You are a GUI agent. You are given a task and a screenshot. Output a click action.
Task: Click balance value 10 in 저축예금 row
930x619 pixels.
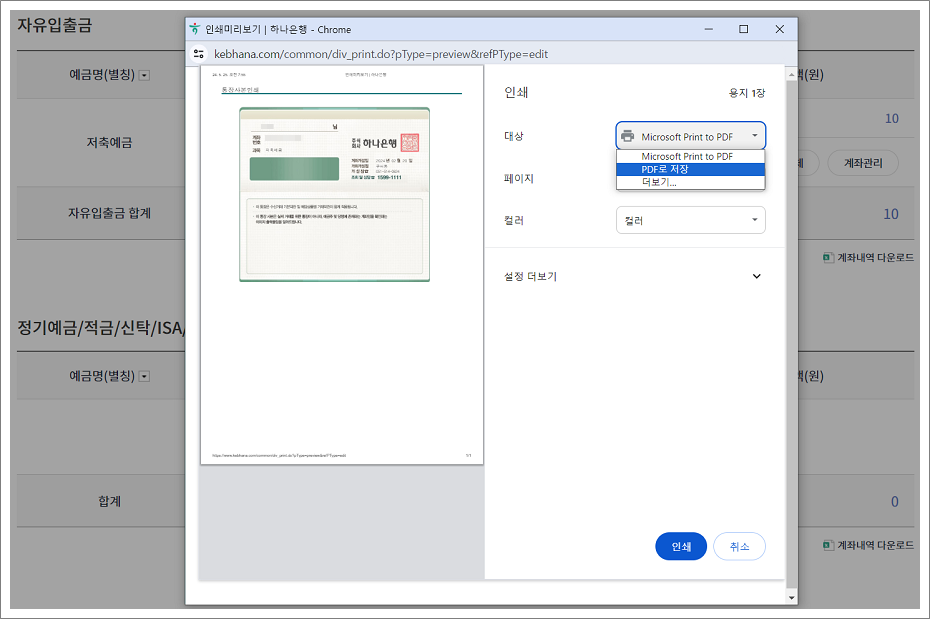[891, 119]
